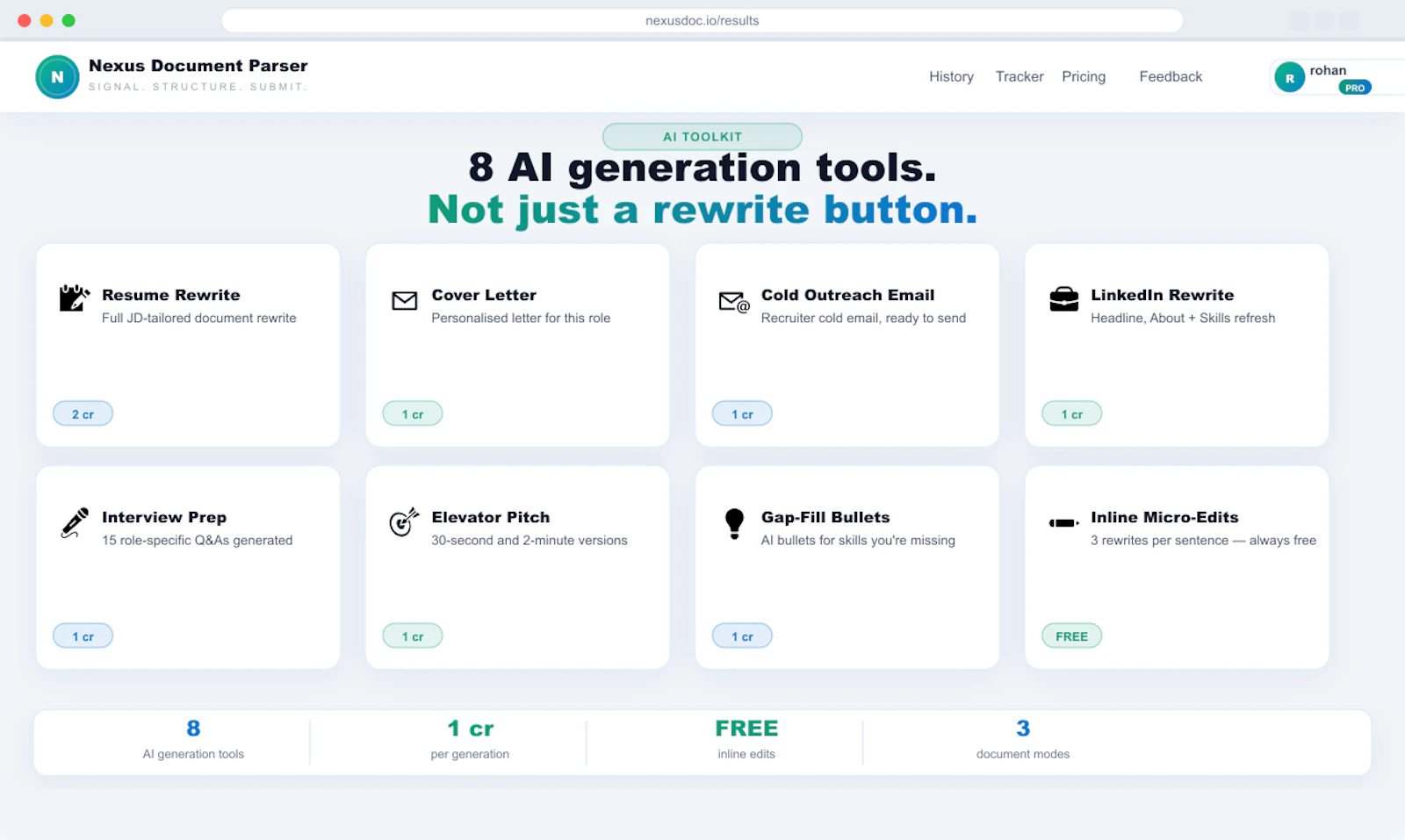The height and width of the screenshot is (840, 1405).
Task: Click 'Headline, About + Skills refresh' text
Action: tap(1183, 318)
